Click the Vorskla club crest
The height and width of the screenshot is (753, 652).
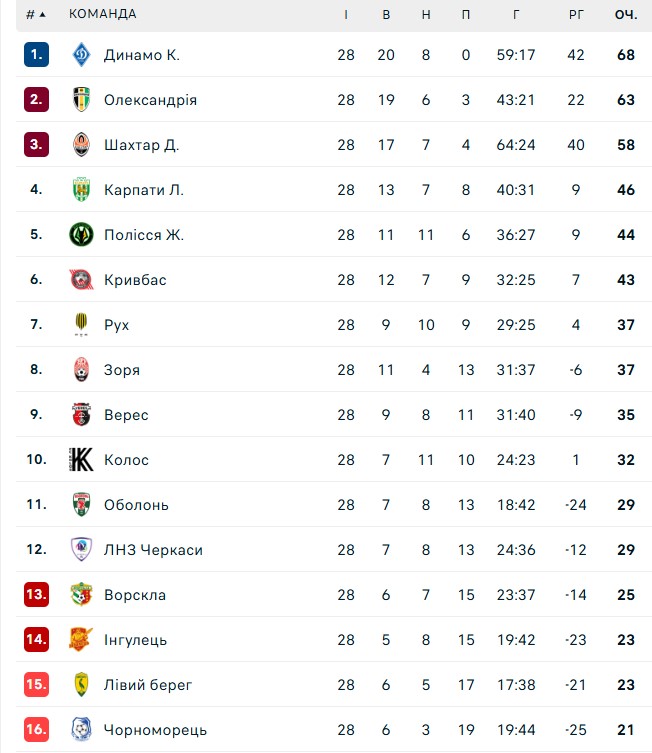(x=81, y=595)
